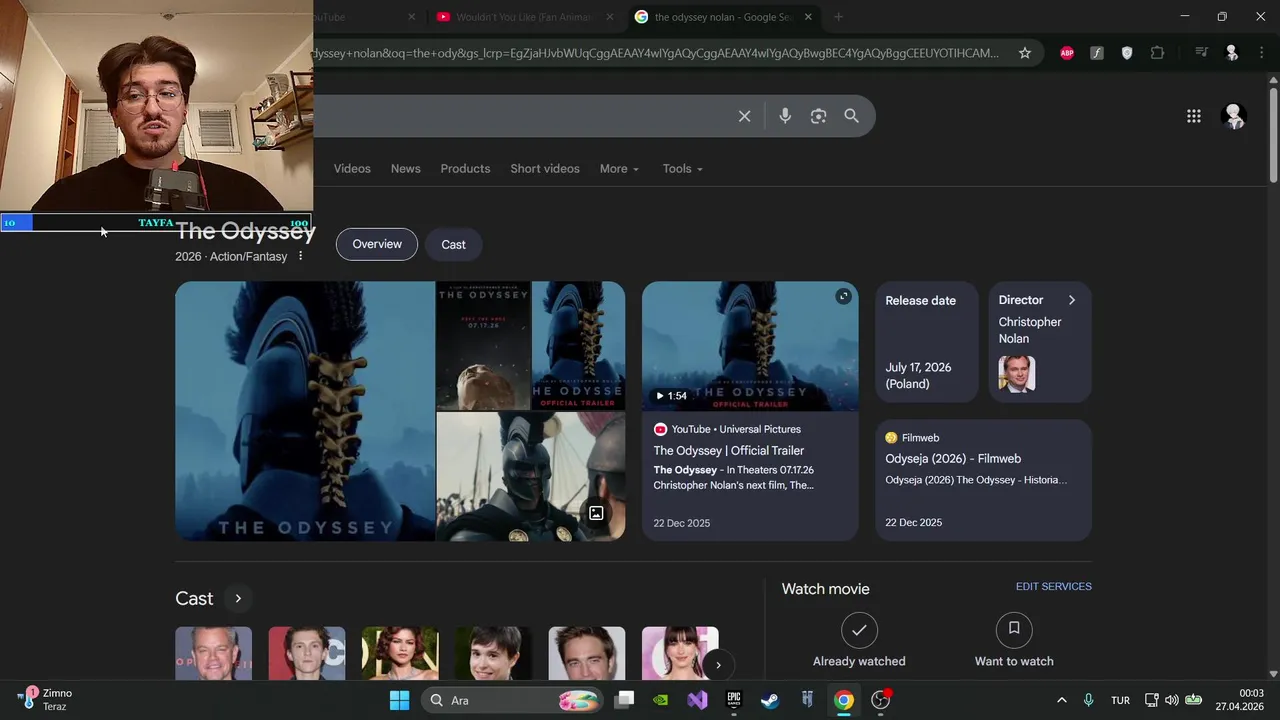This screenshot has width=1280, height=720.
Task: Start voice search with the microphone icon
Action: point(785,116)
